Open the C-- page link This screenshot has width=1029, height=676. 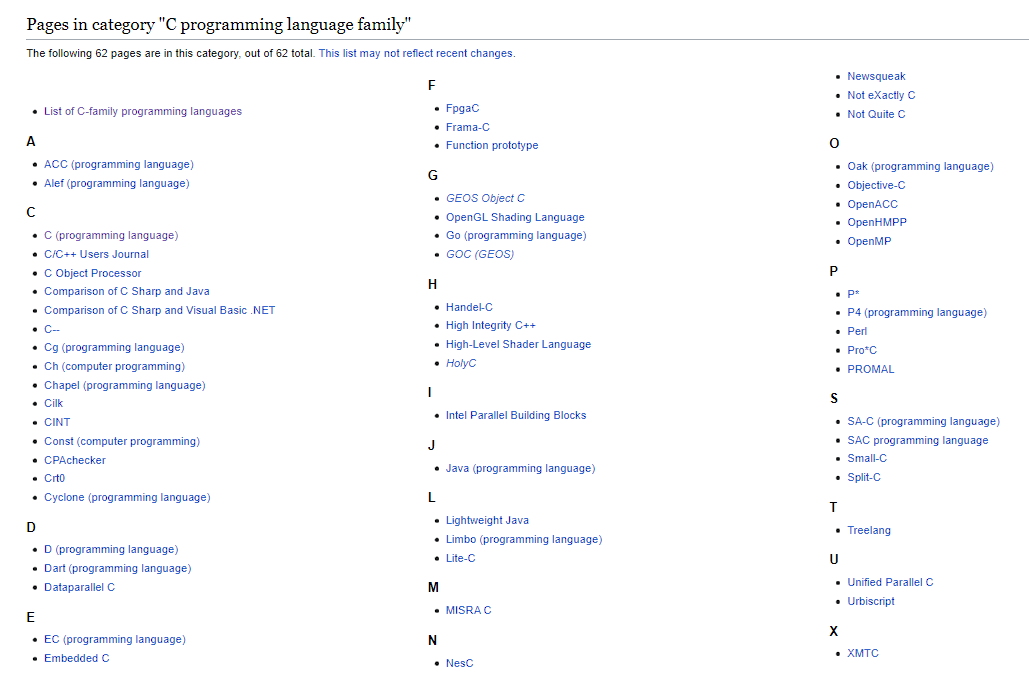tap(52, 329)
